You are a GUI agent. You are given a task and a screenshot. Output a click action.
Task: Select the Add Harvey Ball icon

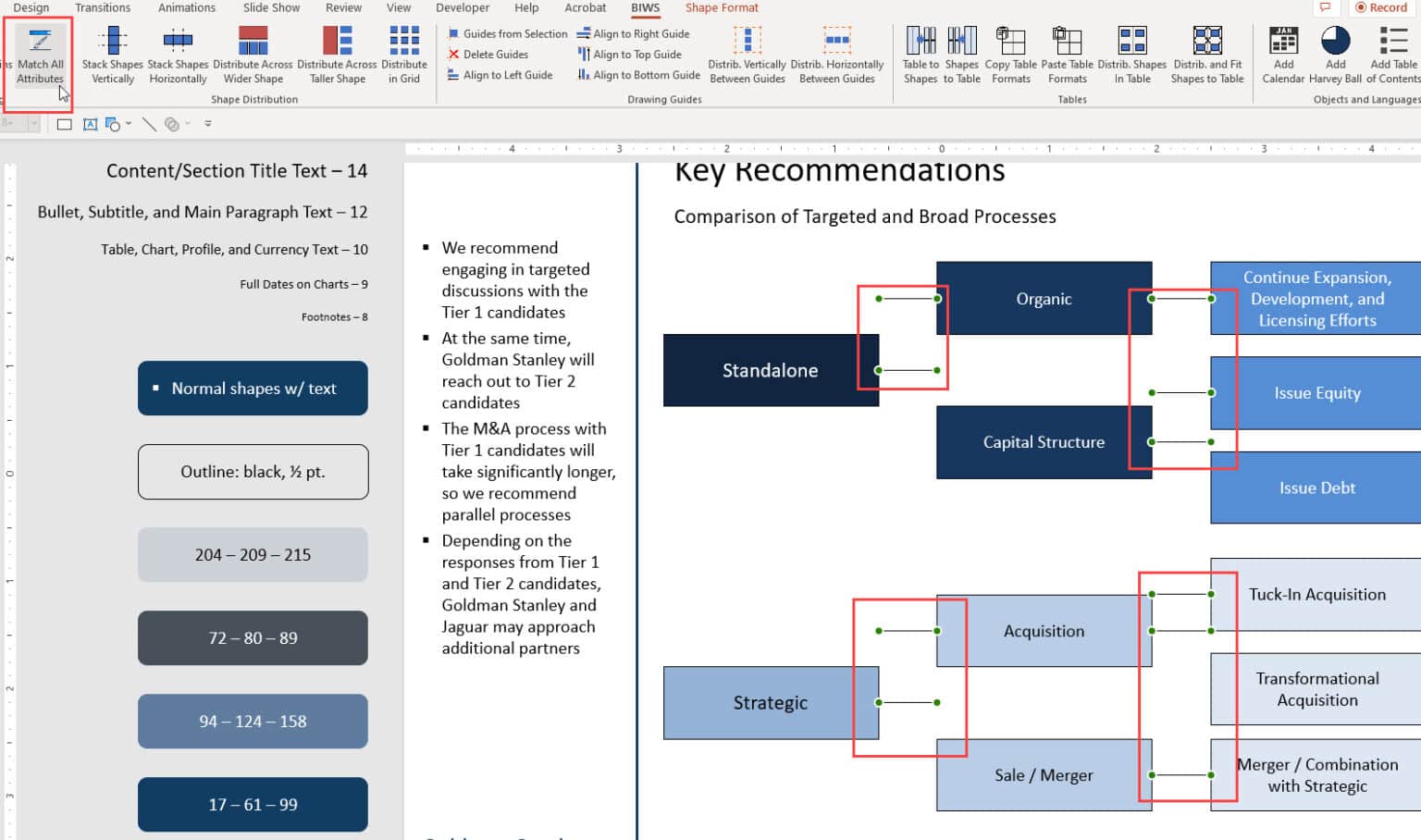coord(1335,53)
